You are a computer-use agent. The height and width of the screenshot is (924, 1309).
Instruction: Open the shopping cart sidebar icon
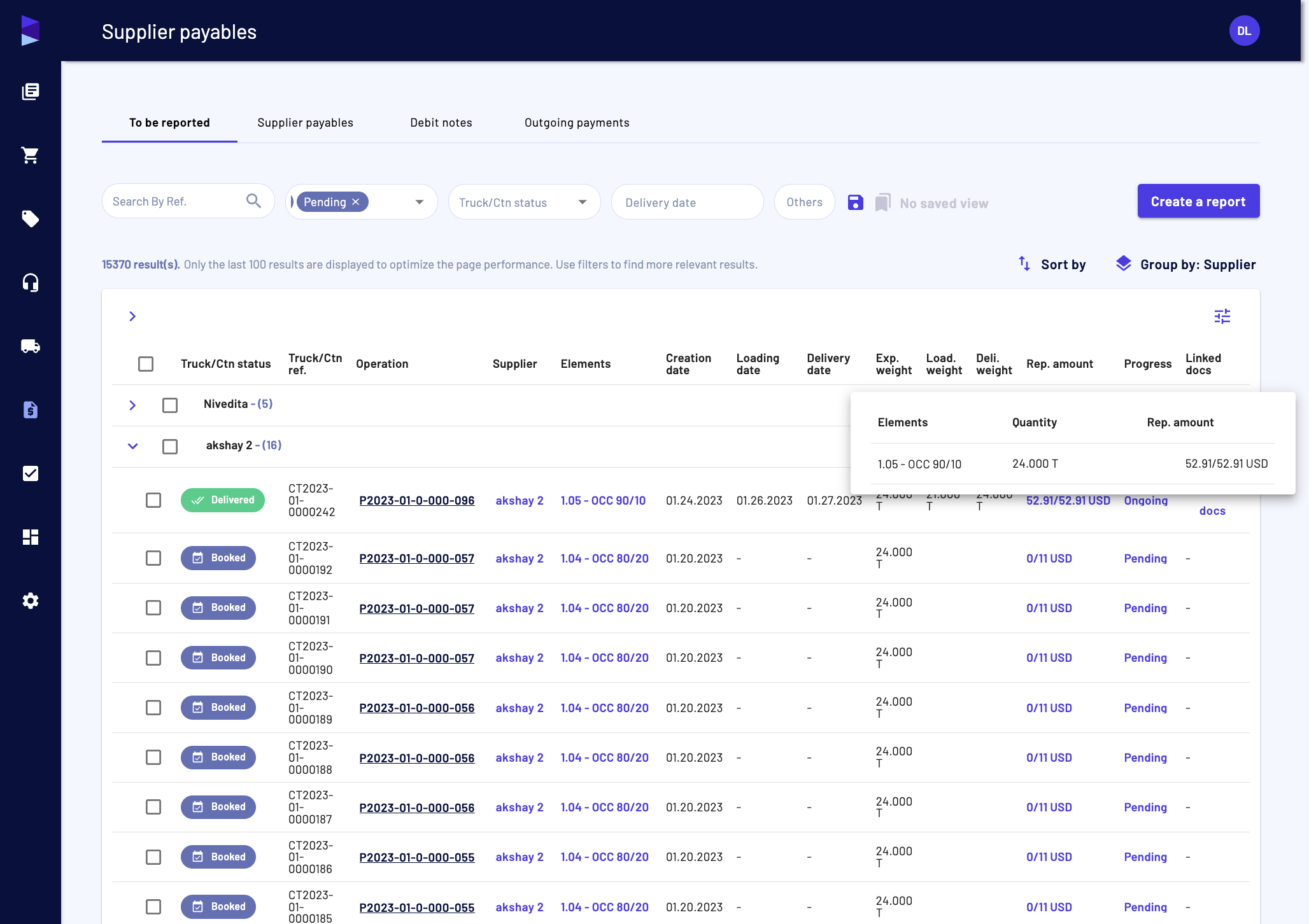pyautogui.click(x=31, y=155)
